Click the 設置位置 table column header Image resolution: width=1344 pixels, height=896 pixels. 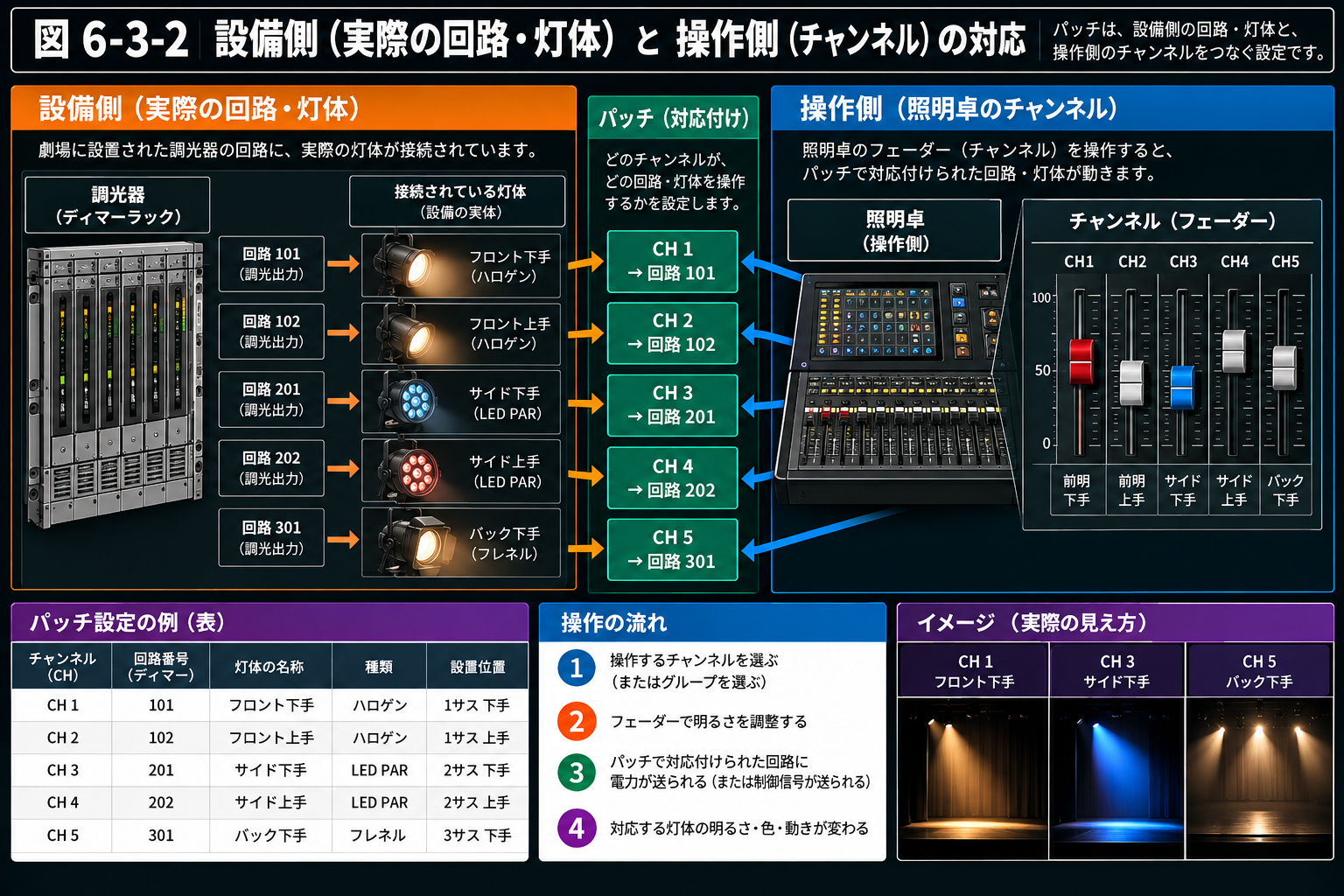pyautogui.click(x=477, y=667)
